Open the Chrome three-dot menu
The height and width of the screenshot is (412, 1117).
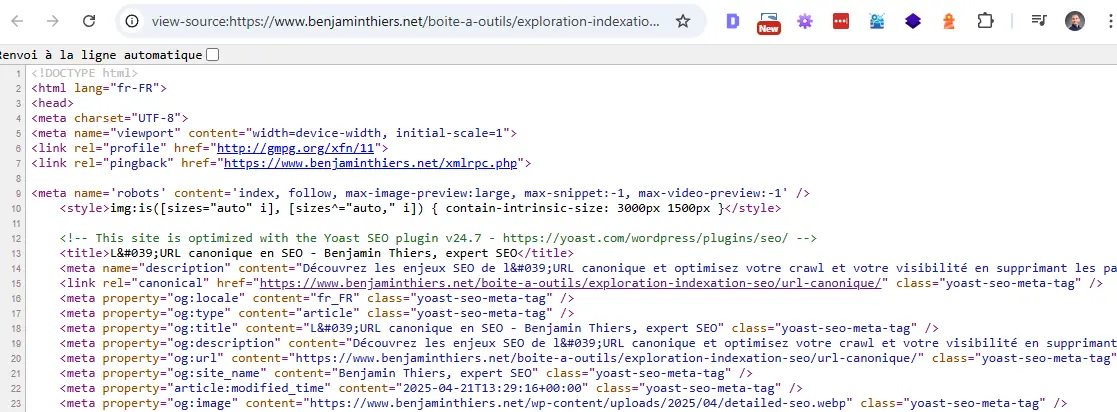pos(1111,21)
